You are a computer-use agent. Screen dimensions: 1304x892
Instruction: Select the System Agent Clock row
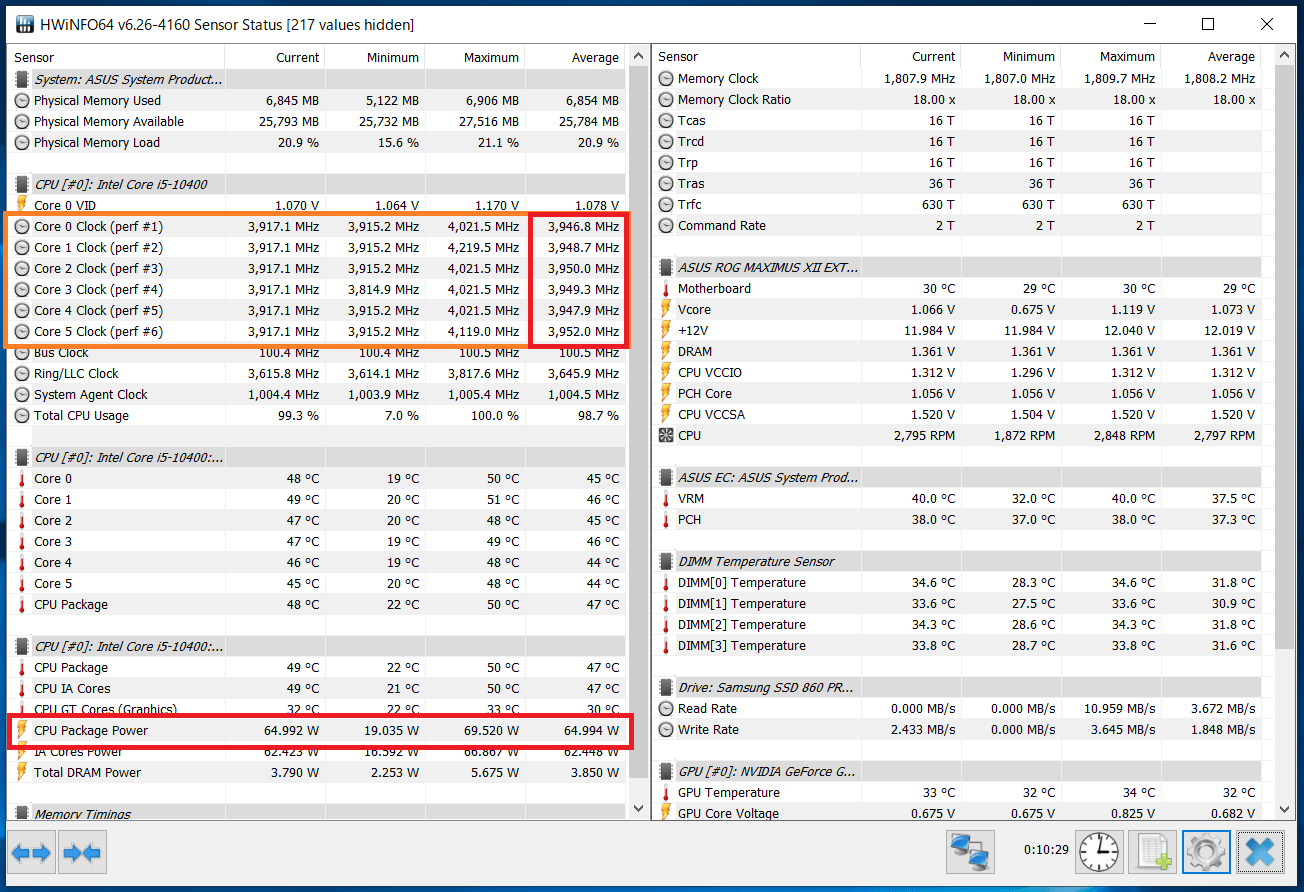pos(318,394)
